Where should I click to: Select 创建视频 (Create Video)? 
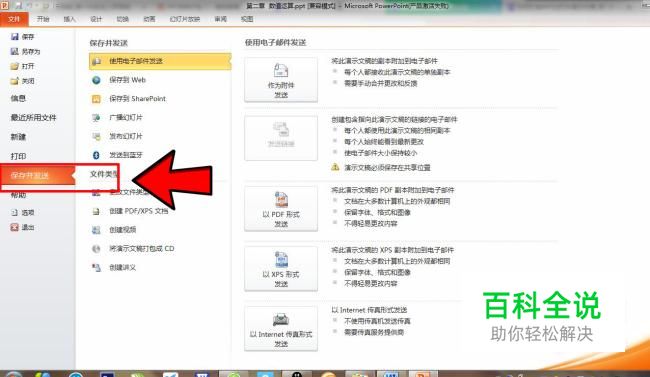point(114,230)
